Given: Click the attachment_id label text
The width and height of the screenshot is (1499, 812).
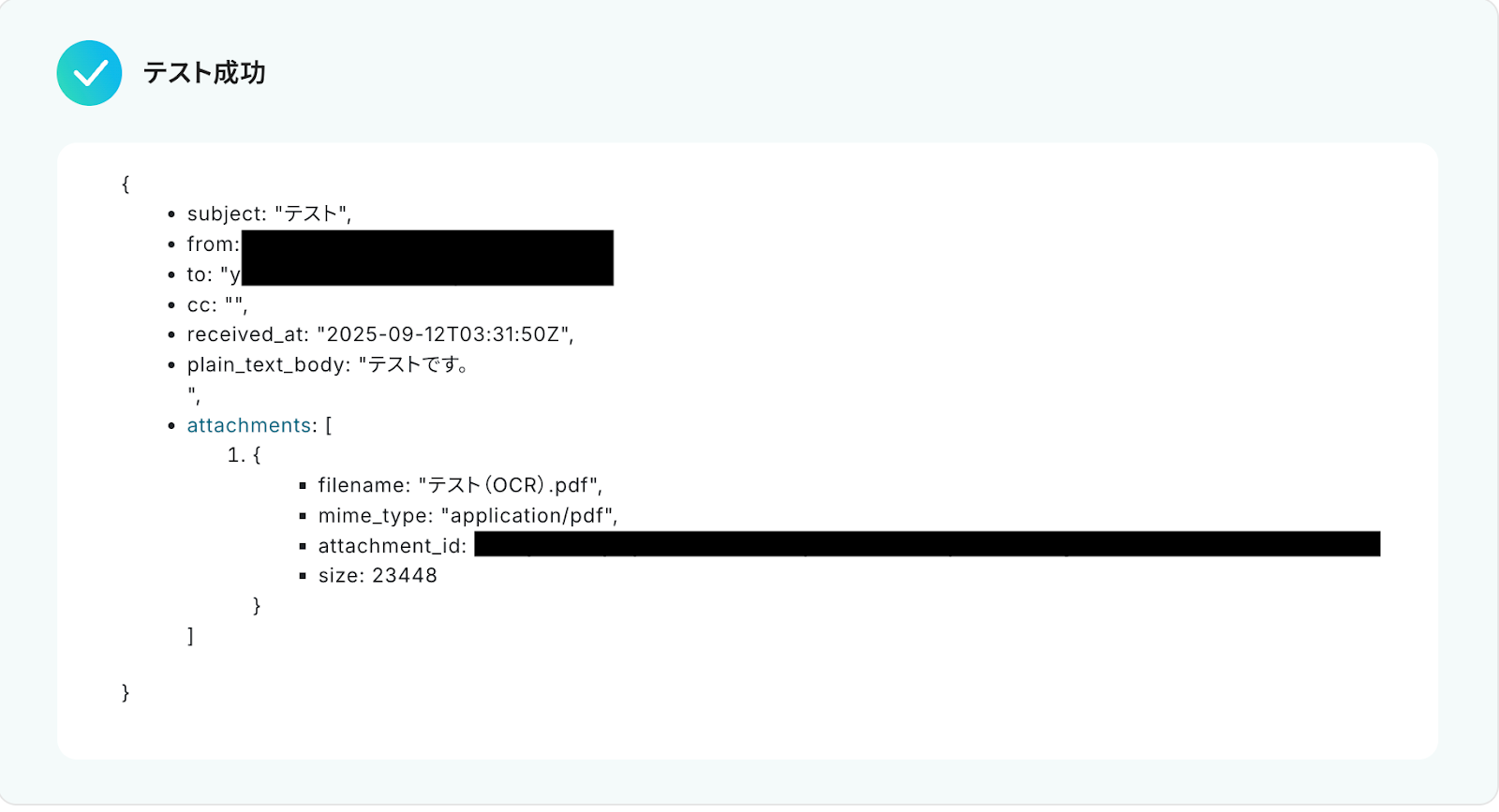Looking at the screenshot, I should click(392, 546).
